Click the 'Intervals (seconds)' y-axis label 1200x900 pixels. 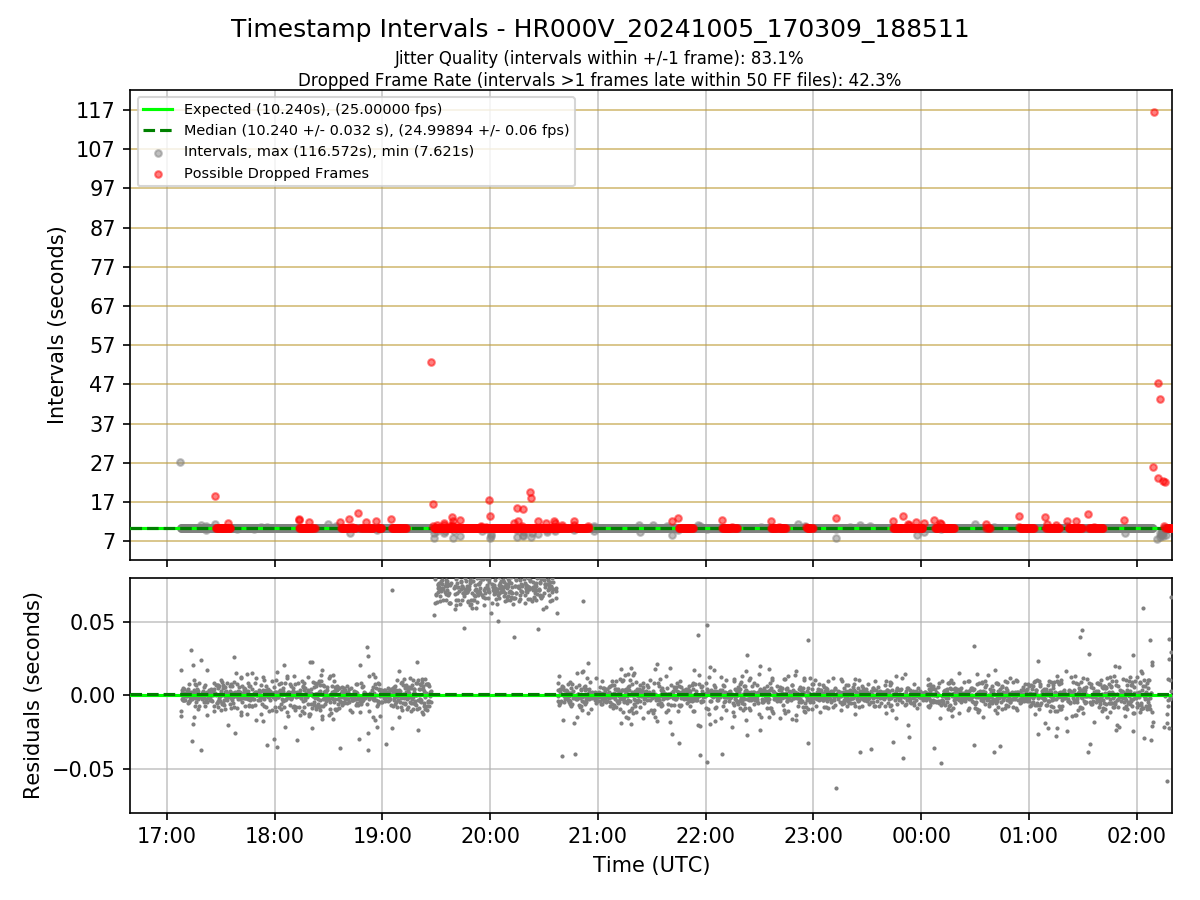coord(57,325)
